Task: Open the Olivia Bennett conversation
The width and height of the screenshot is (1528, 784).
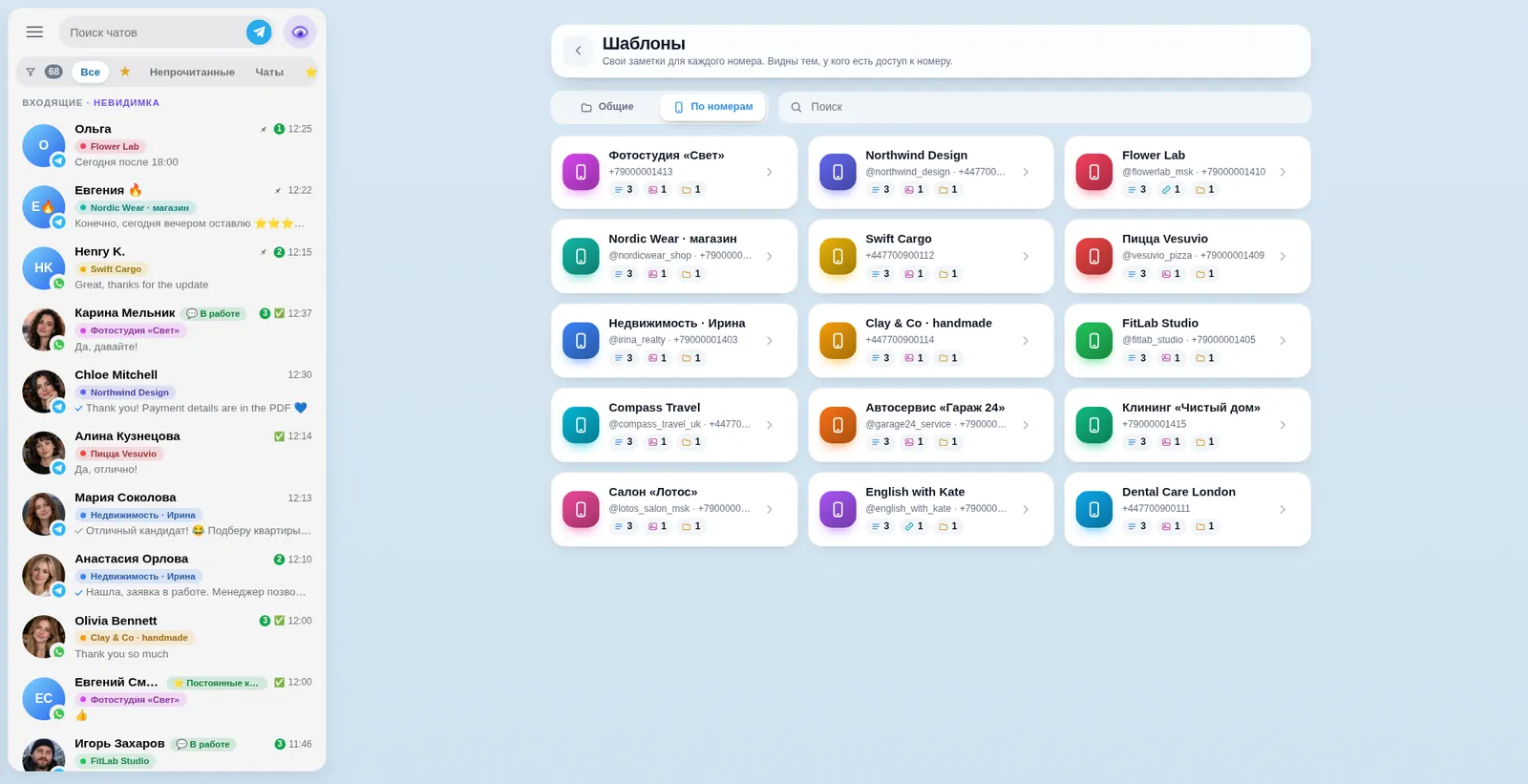Action: pos(167,637)
